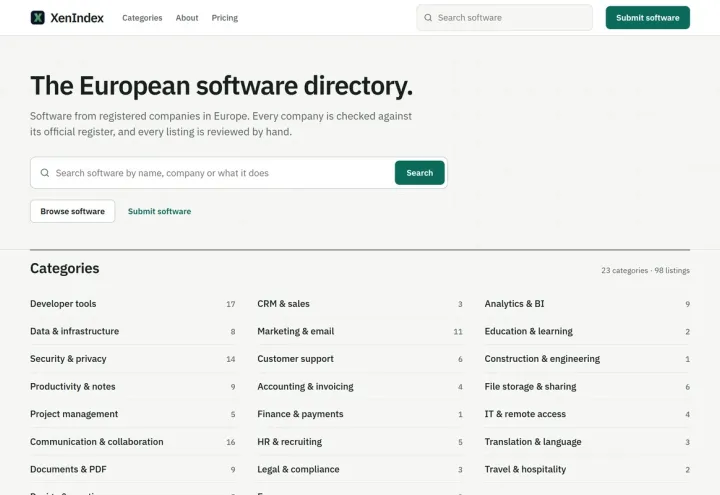Open the HR & recruiting category
The height and width of the screenshot is (495, 720).
pyautogui.click(x=360, y=442)
